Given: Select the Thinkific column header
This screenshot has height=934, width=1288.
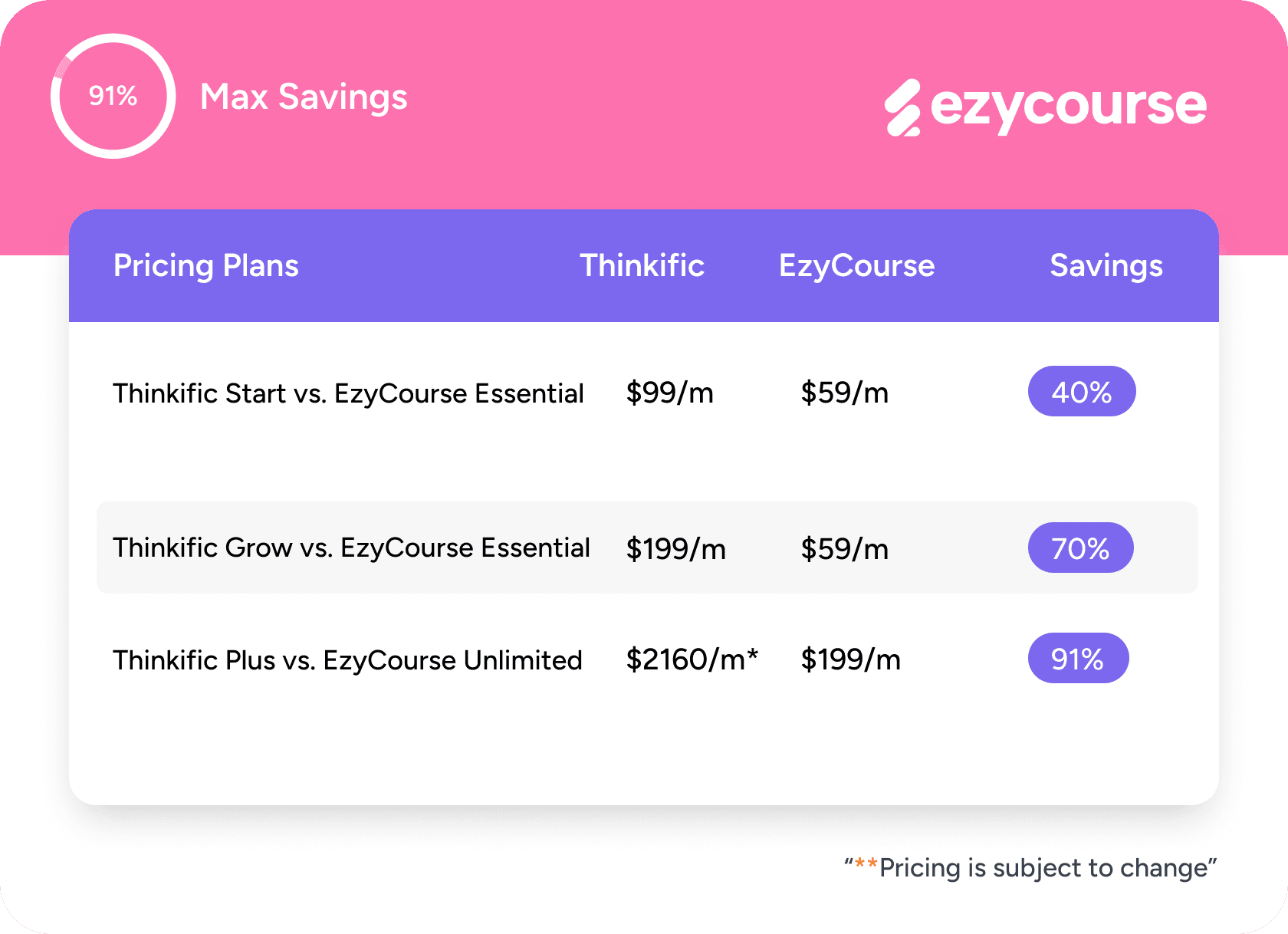Looking at the screenshot, I should click(642, 265).
